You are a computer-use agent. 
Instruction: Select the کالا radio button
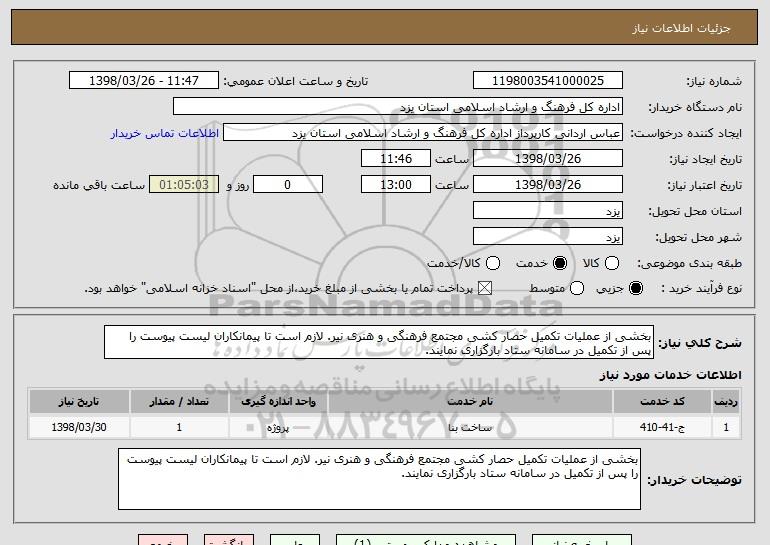coord(612,263)
